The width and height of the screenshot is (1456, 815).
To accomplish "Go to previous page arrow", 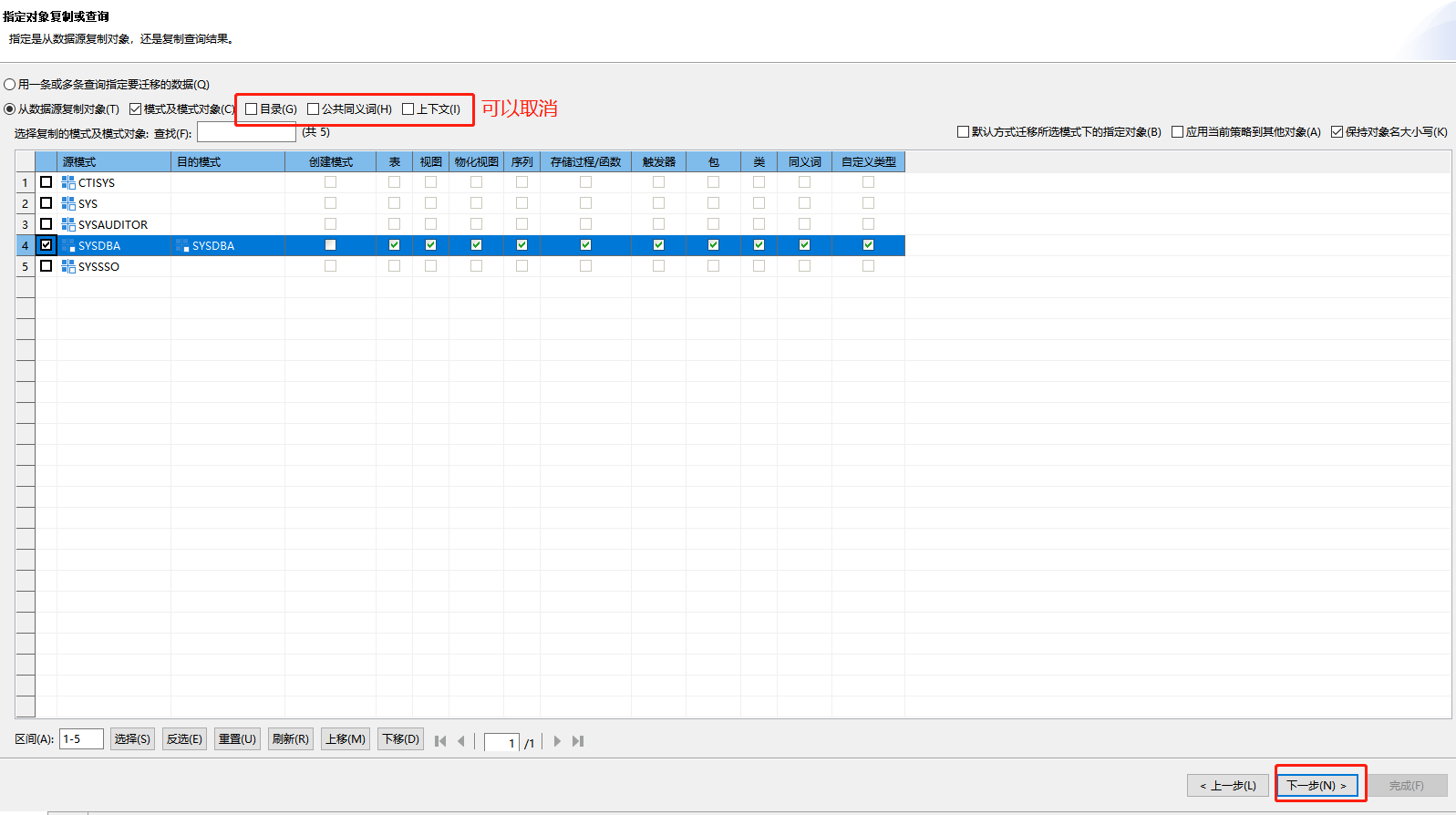I will 461,741.
